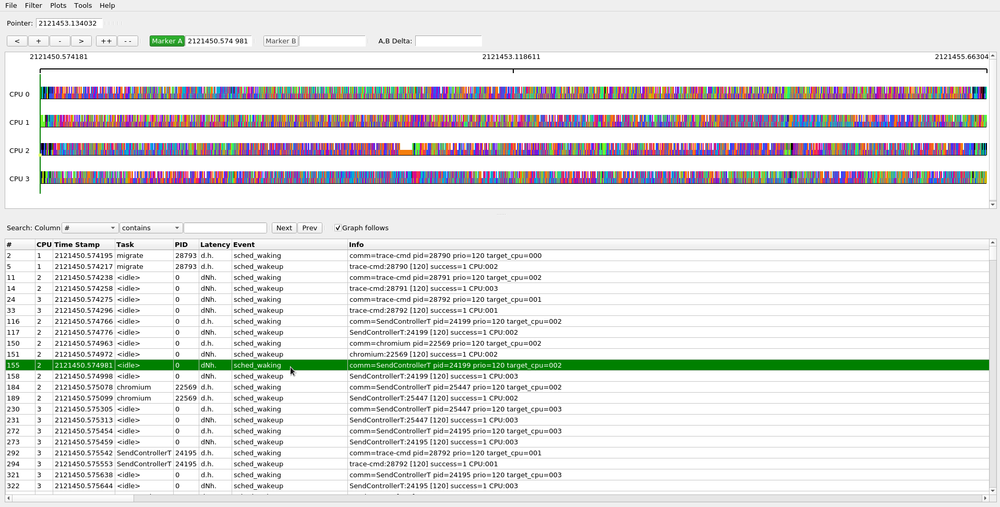The height and width of the screenshot is (507, 1000).
Task: Click the Pointer timestamp field
Action: click(69, 23)
